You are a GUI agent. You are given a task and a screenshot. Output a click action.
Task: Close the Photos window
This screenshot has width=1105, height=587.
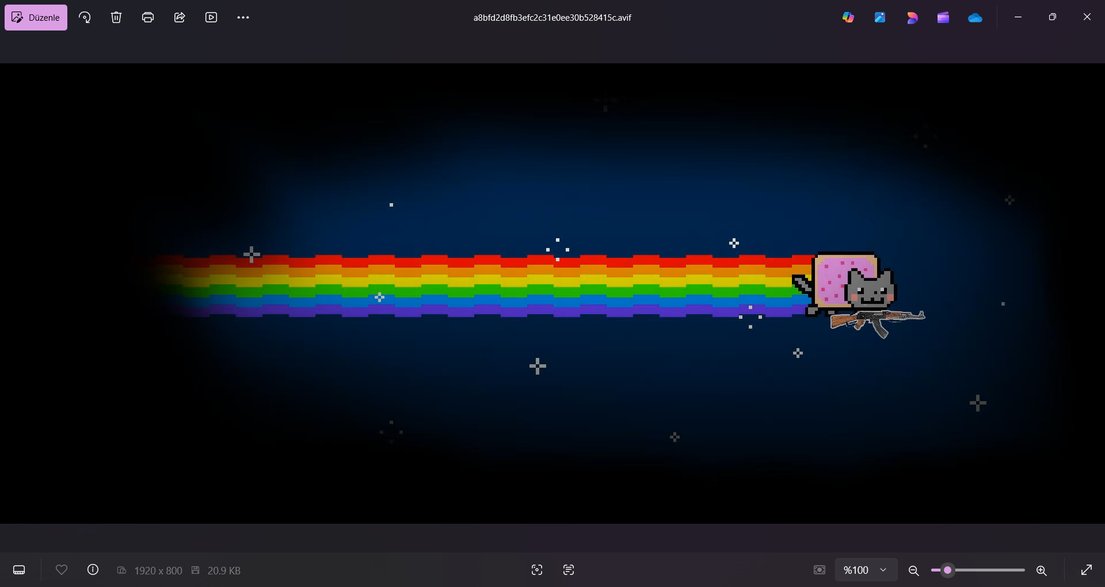[1087, 18]
